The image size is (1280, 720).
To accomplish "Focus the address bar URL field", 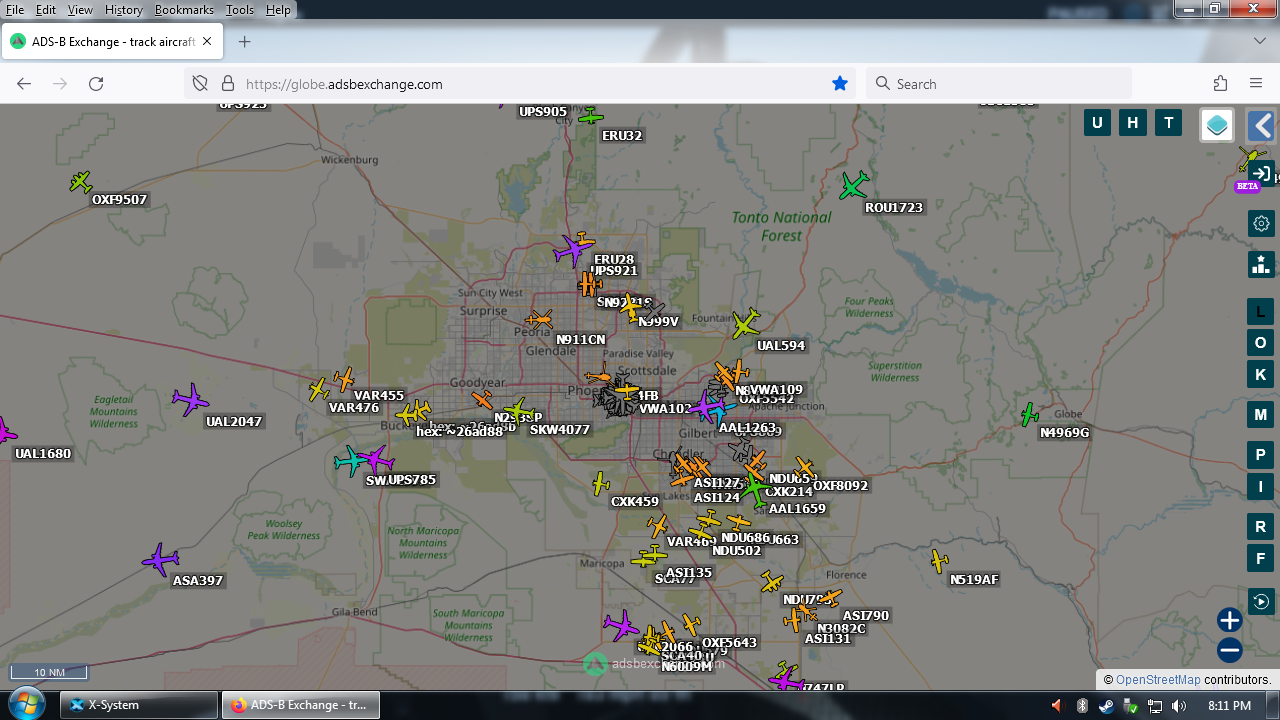I will pos(520,84).
